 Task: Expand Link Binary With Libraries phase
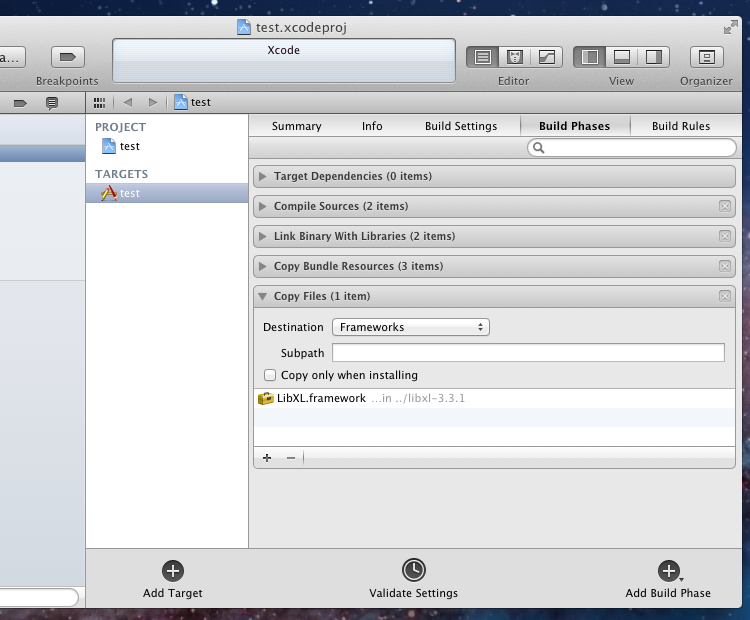pyautogui.click(x=262, y=236)
